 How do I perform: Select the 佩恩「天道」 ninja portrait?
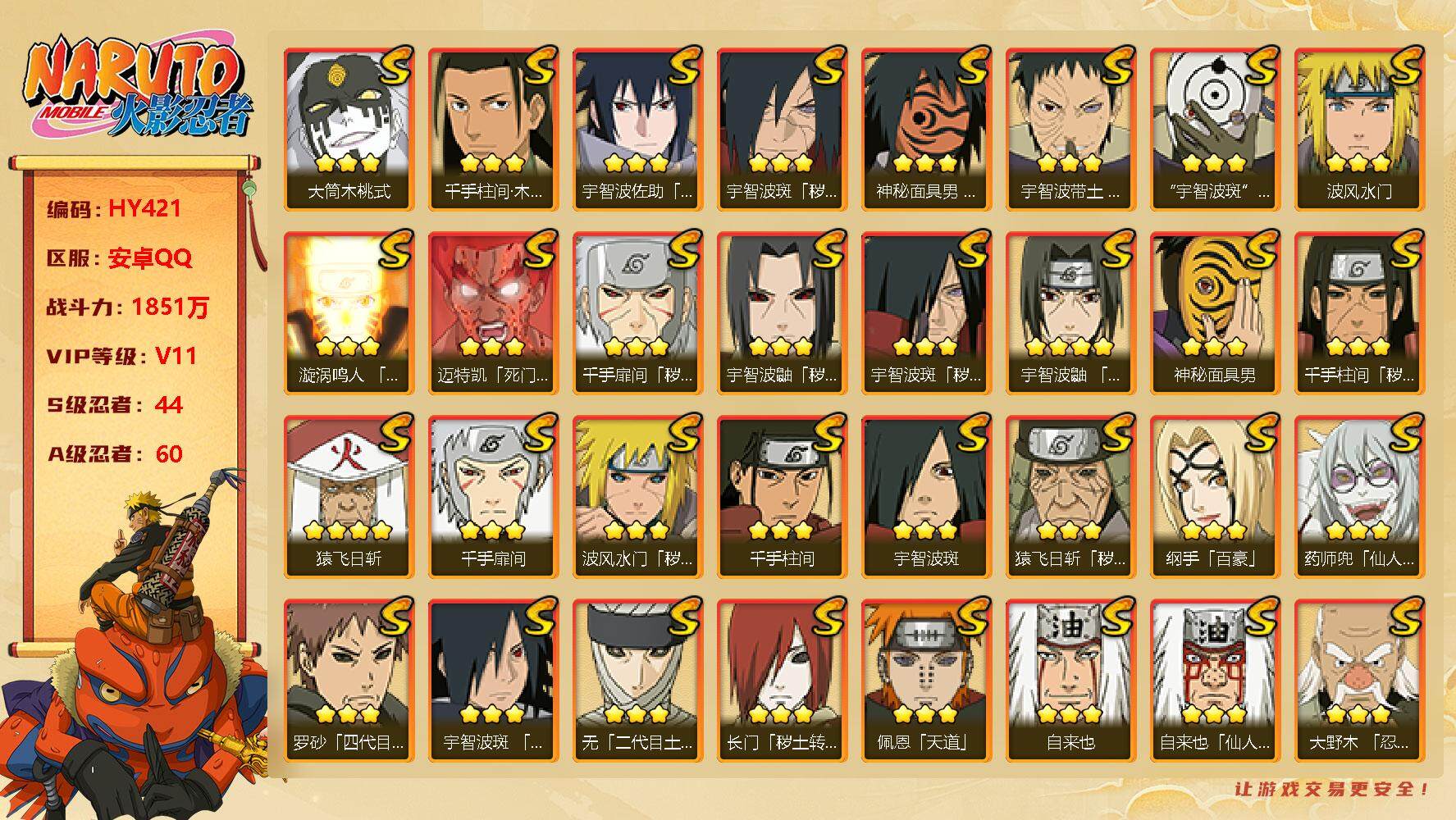(926, 681)
